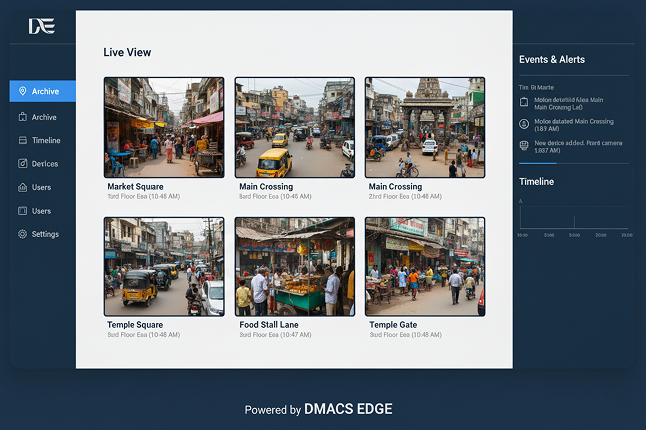Open the Main Crossing feed showing temple arch
646x430 pixels.
coord(425,127)
